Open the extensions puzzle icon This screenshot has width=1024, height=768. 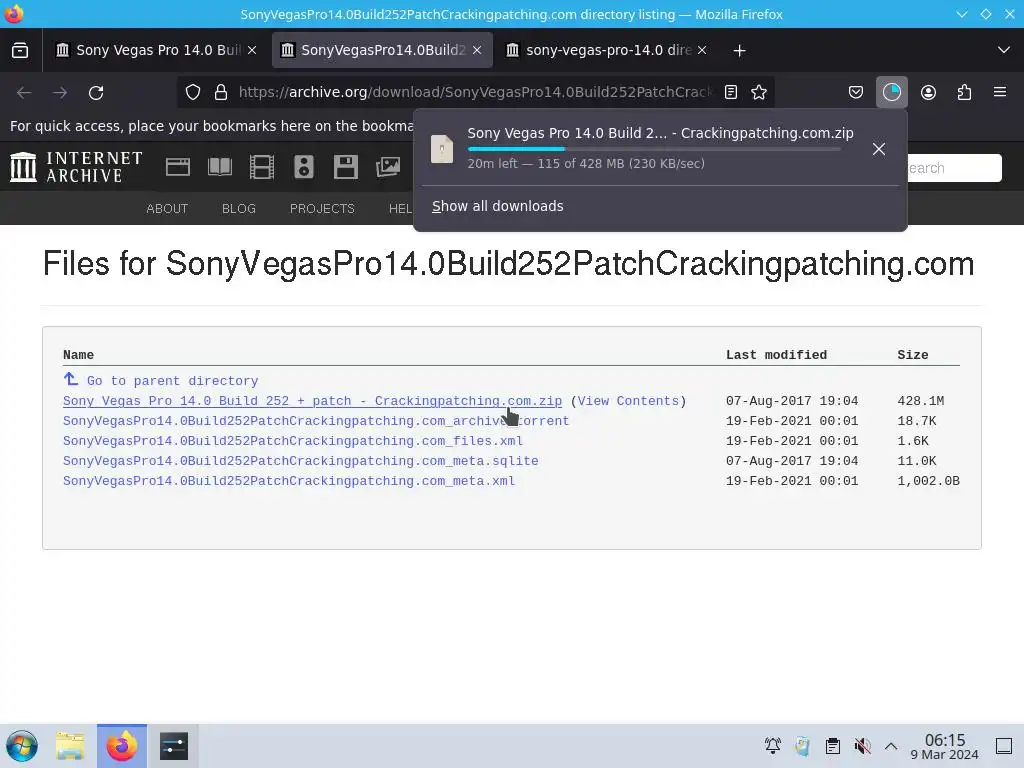click(x=964, y=92)
